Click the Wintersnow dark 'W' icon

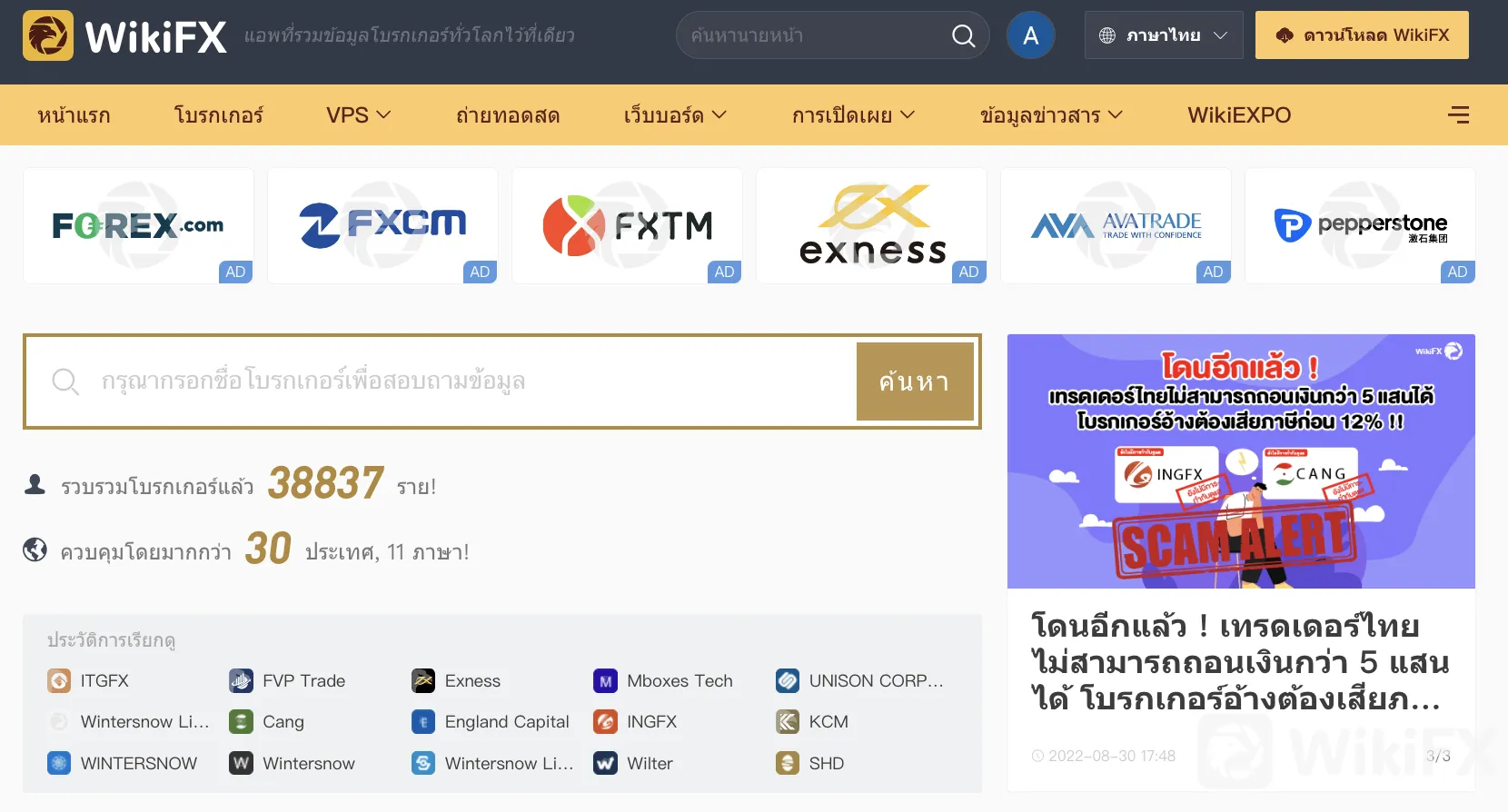click(x=241, y=763)
